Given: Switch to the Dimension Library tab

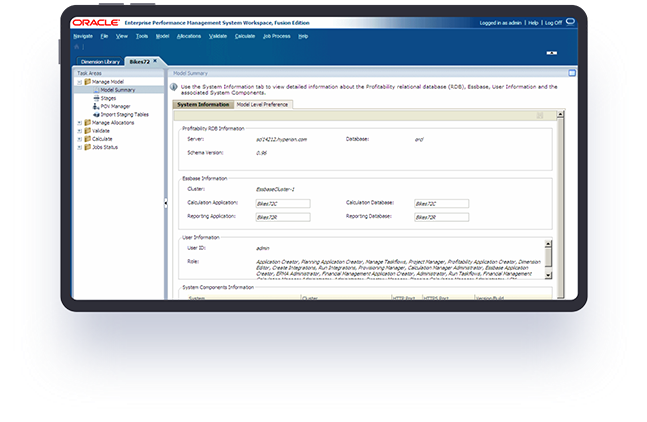Looking at the screenshot, I should click(x=100, y=61).
